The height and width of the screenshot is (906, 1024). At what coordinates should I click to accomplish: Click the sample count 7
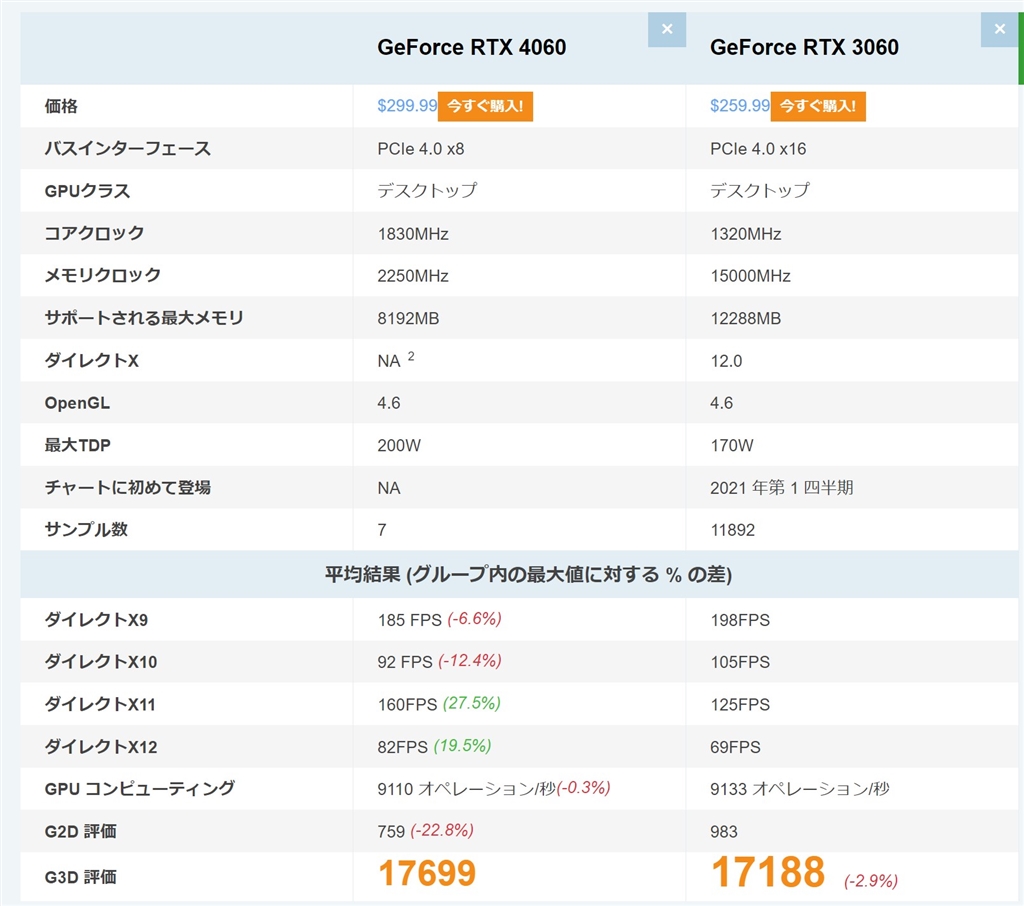click(x=382, y=530)
